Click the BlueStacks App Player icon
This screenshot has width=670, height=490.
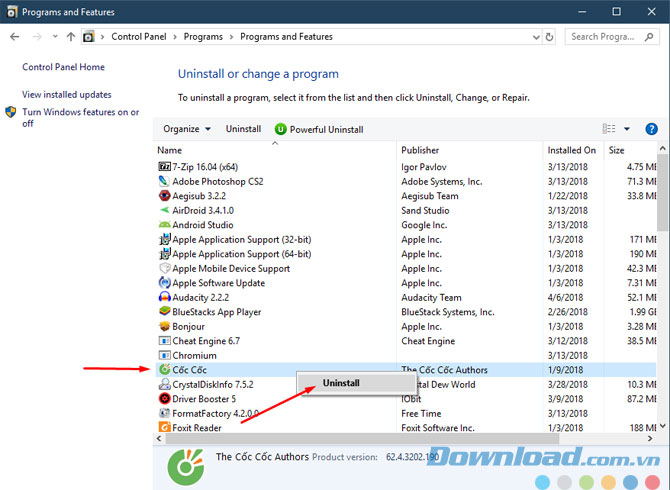165,312
